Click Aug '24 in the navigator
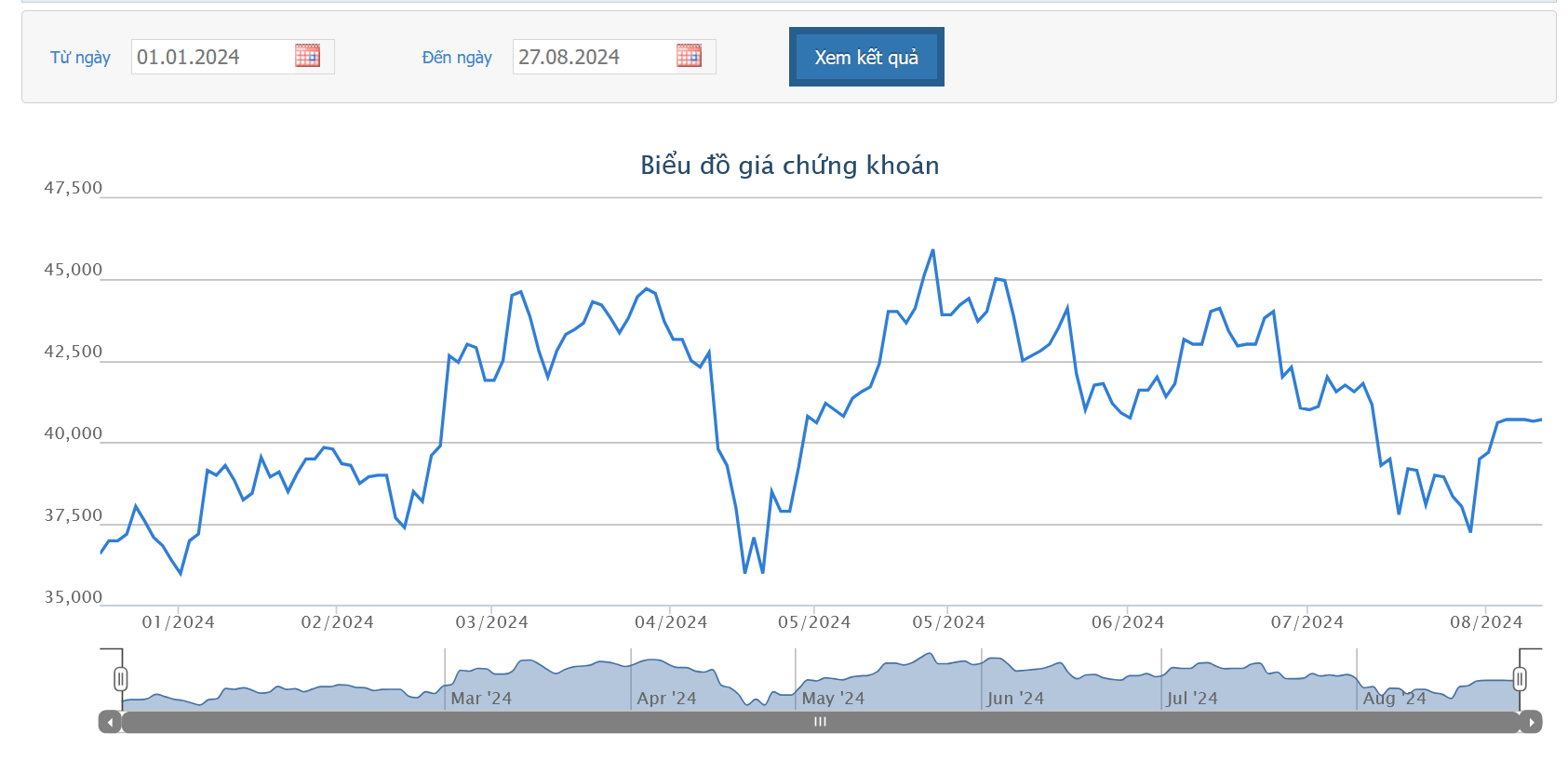Image resolution: width=1568 pixels, height=760 pixels. pyautogui.click(x=1394, y=699)
